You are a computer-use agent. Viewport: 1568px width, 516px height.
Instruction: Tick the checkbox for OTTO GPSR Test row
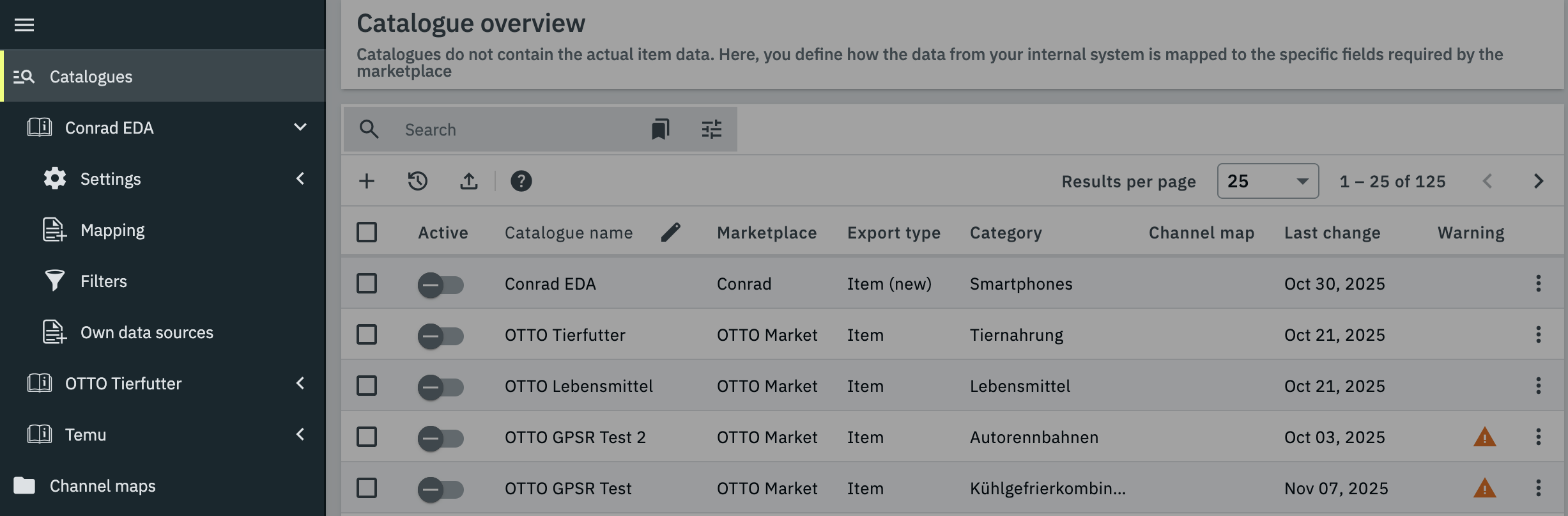[x=367, y=488]
